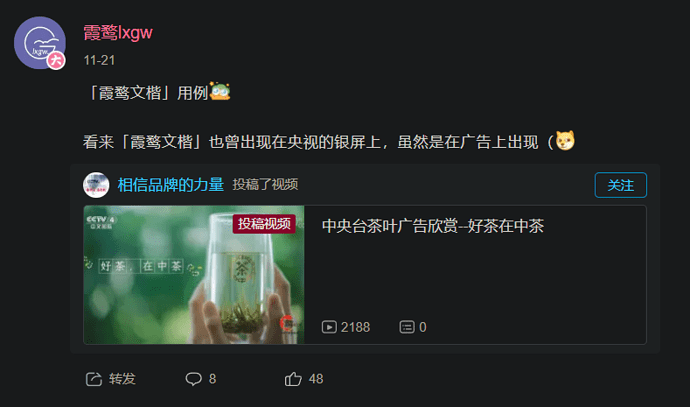Open the video title 中央台茶叶广告欣赏--好茶在中茶

click(433, 226)
